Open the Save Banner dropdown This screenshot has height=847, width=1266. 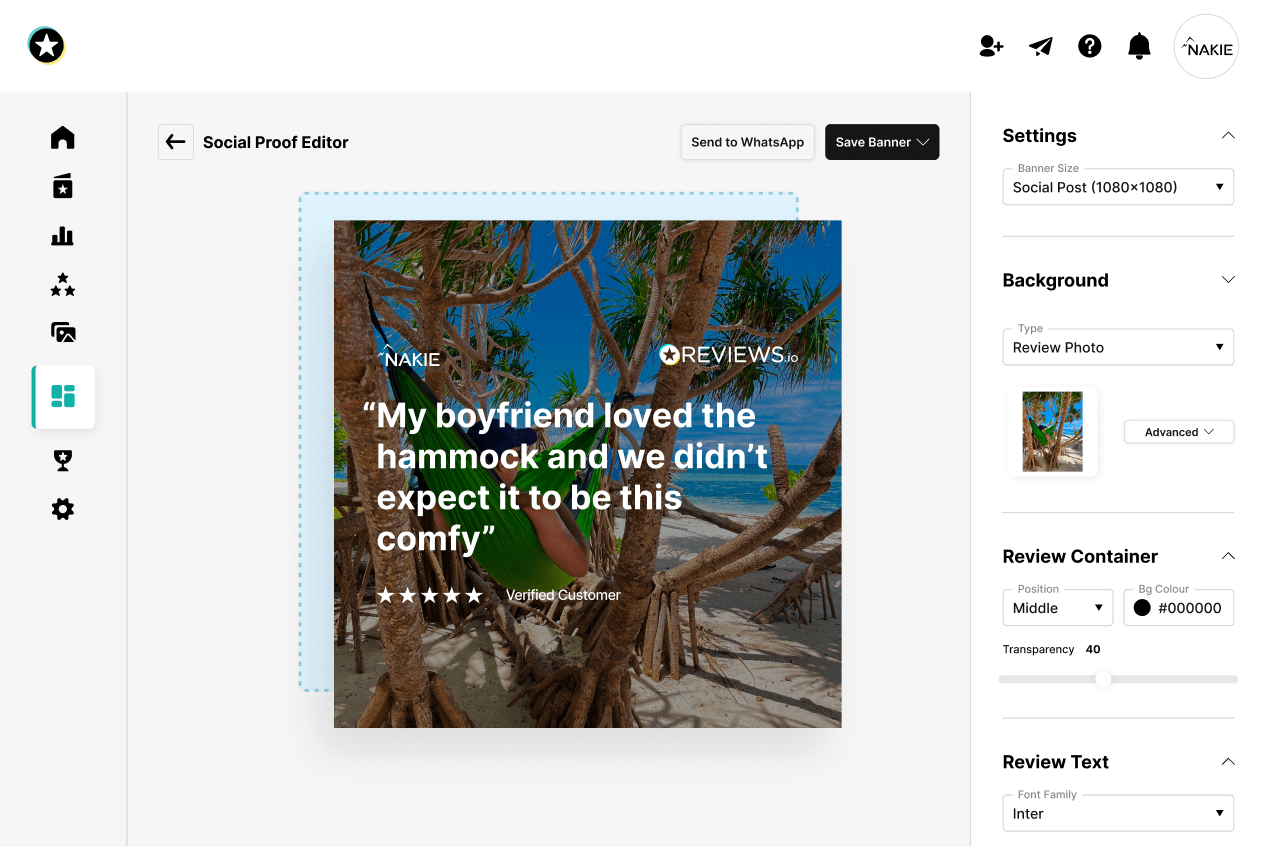tap(881, 142)
